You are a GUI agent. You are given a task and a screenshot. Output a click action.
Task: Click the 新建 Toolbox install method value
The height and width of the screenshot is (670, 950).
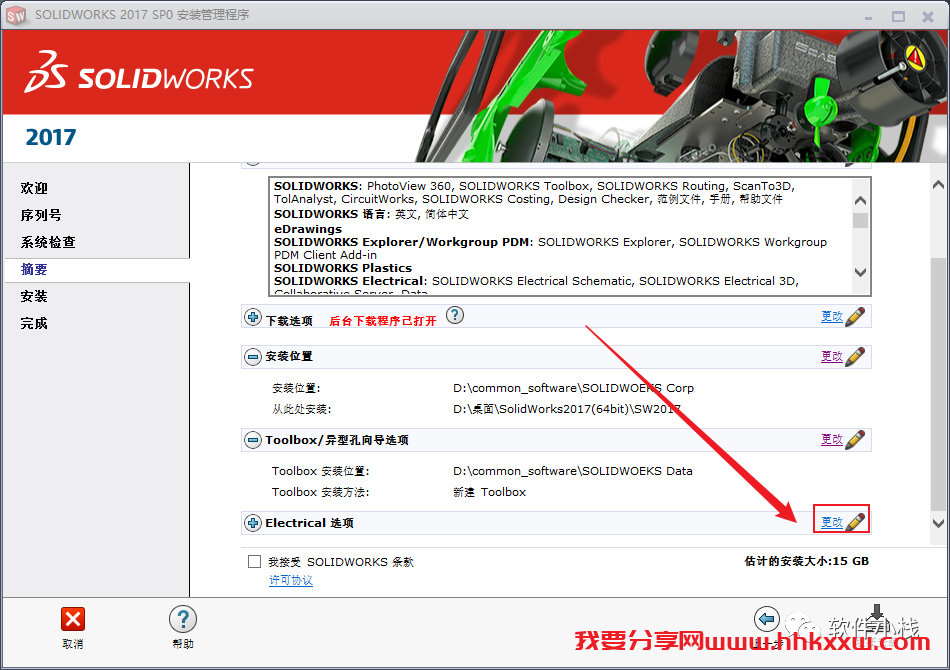(490, 493)
